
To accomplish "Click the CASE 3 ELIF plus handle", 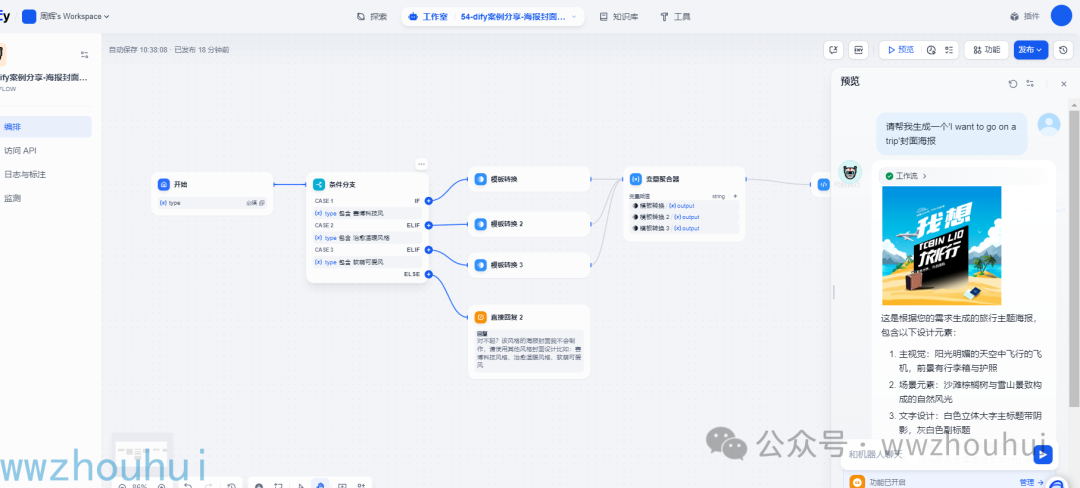I will coord(428,250).
